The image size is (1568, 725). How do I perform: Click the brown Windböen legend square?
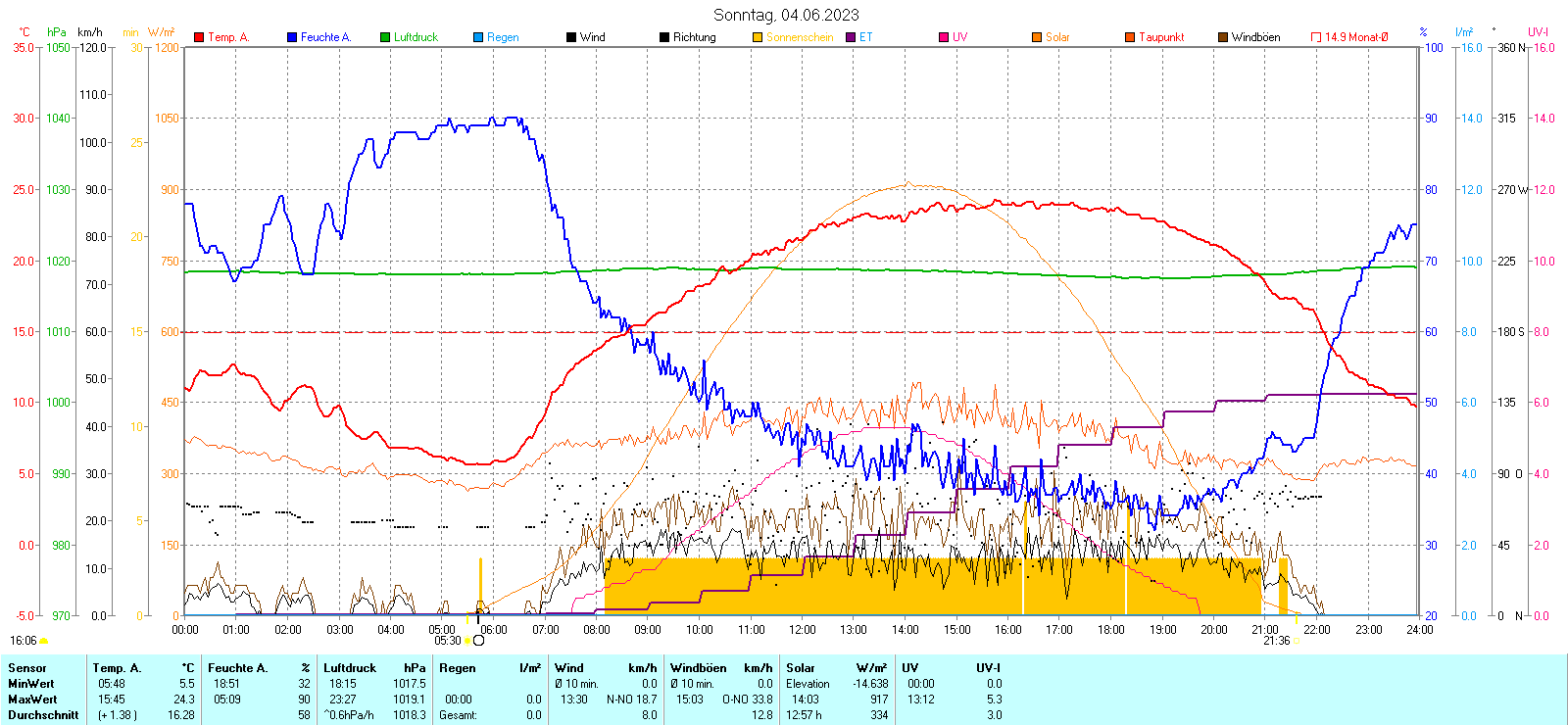pos(1223,37)
